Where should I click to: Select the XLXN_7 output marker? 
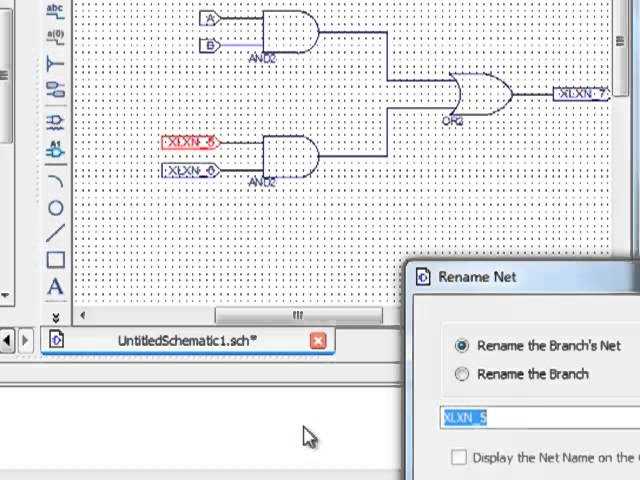point(581,94)
